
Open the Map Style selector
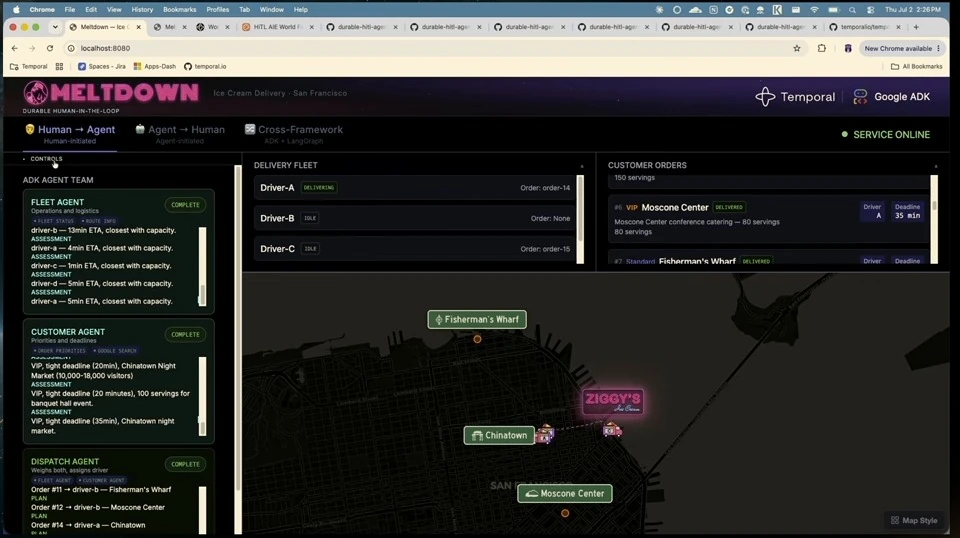(x=914, y=520)
